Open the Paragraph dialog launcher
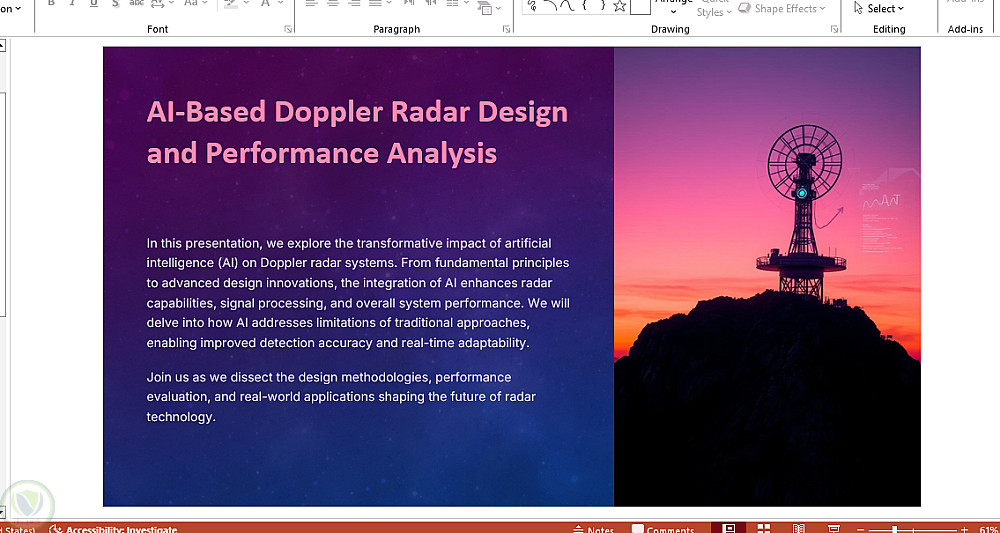Screen dimensions: 1000x533 (x=507, y=30)
